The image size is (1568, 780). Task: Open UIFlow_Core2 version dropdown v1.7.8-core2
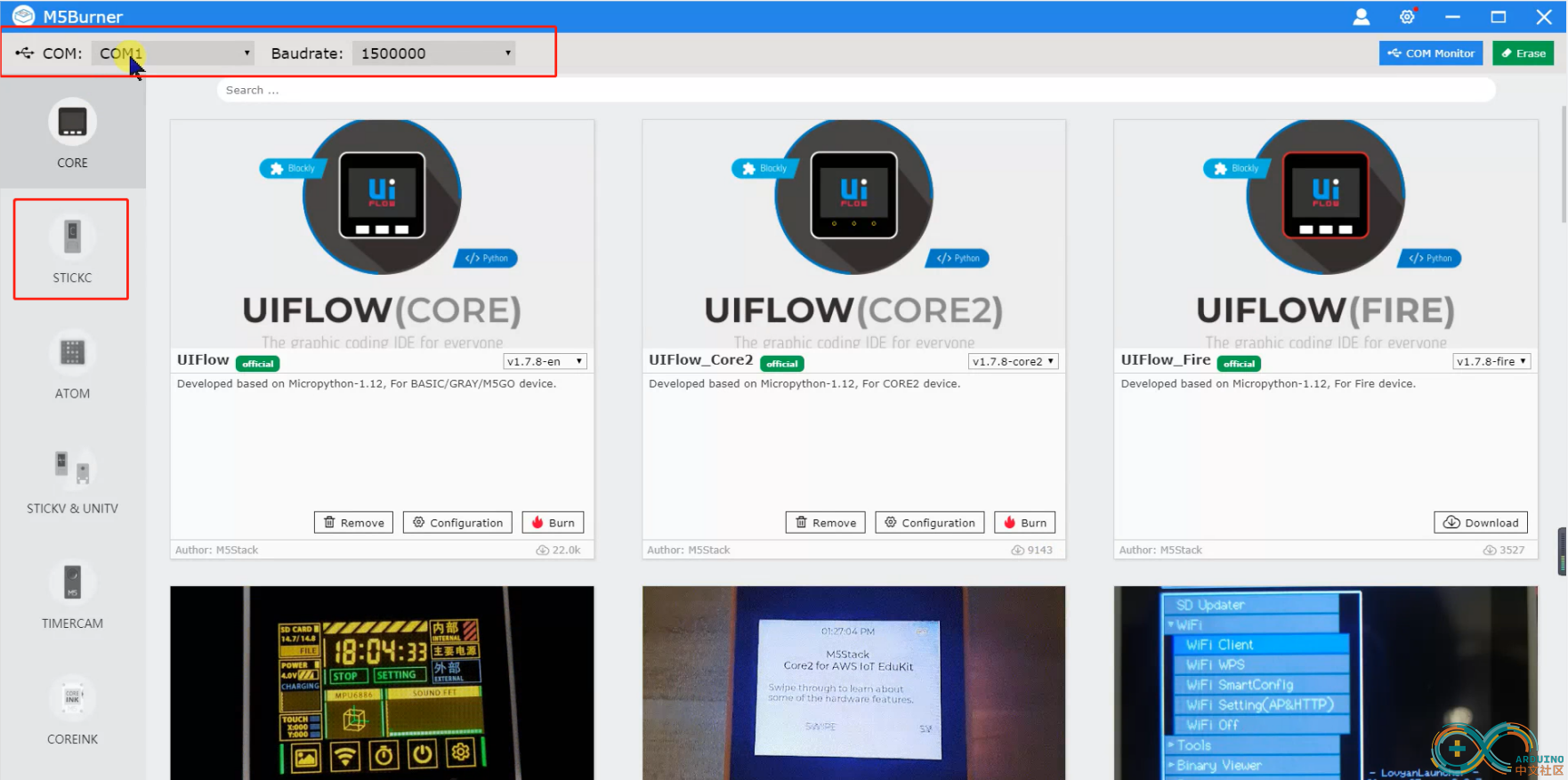point(1014,361)
